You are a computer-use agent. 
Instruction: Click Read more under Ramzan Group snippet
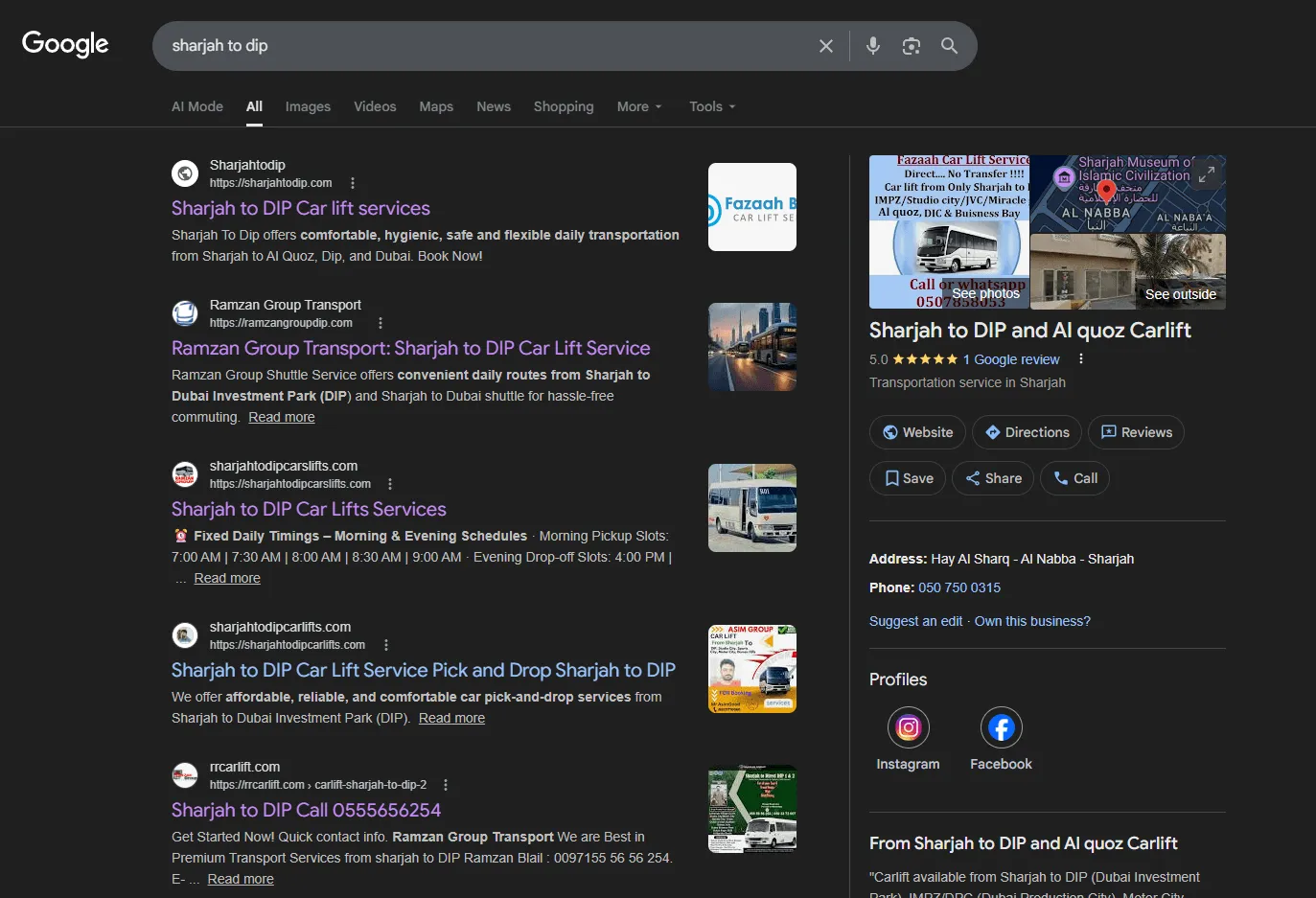click(x=282, y=417)
